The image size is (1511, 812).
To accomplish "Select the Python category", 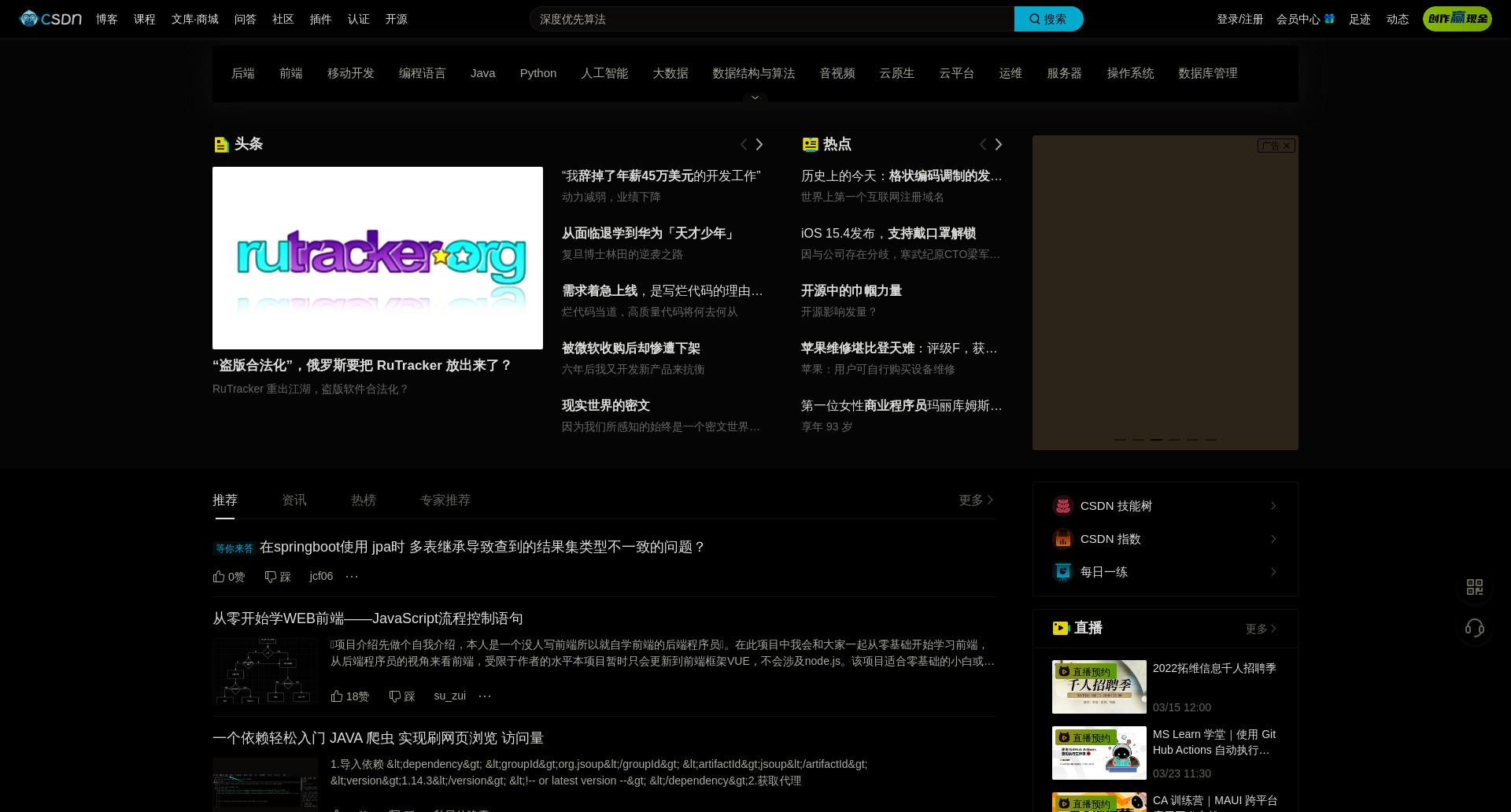I will tap(538, 73).
